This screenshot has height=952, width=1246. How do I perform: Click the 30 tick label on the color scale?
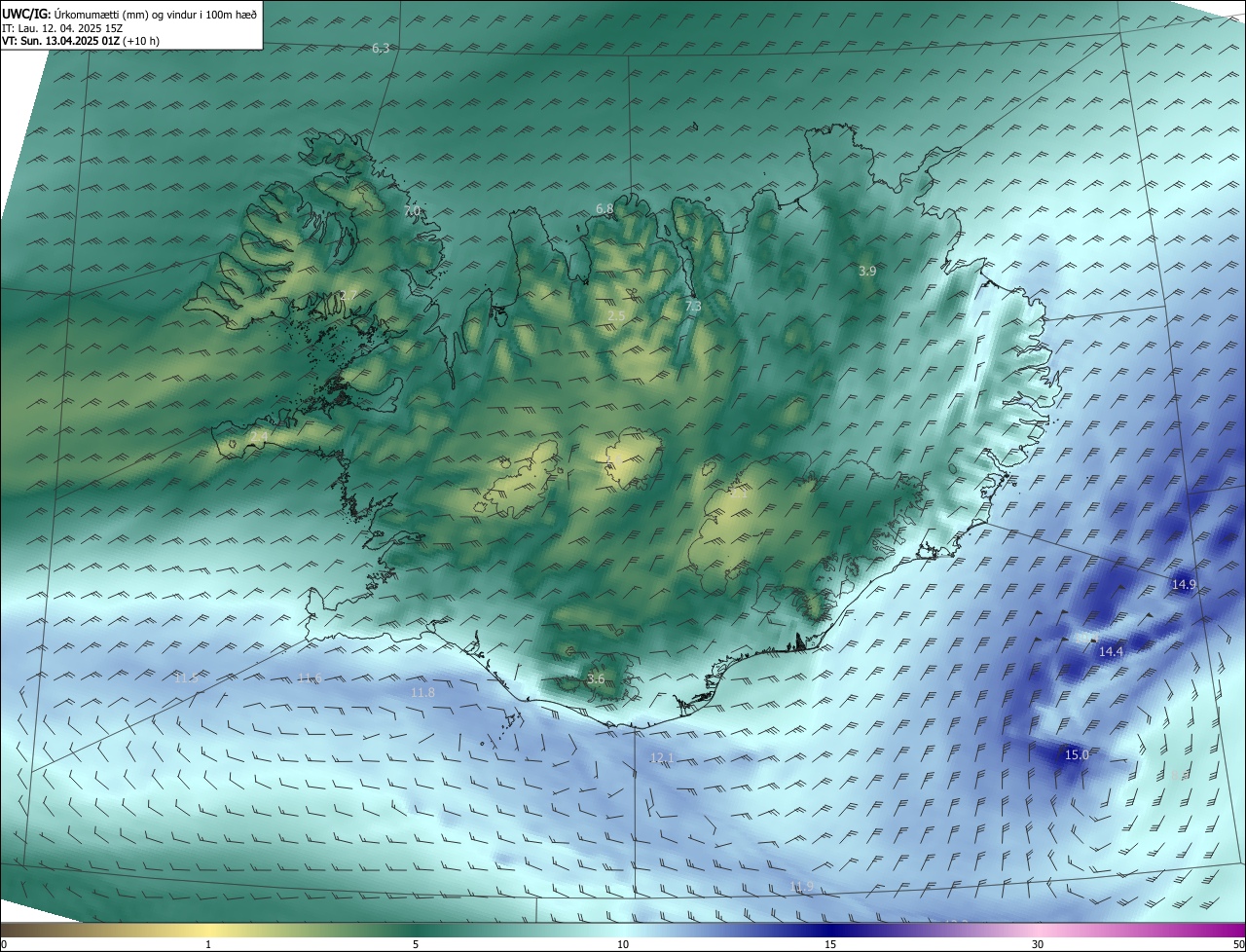(x=1038, y=944)
